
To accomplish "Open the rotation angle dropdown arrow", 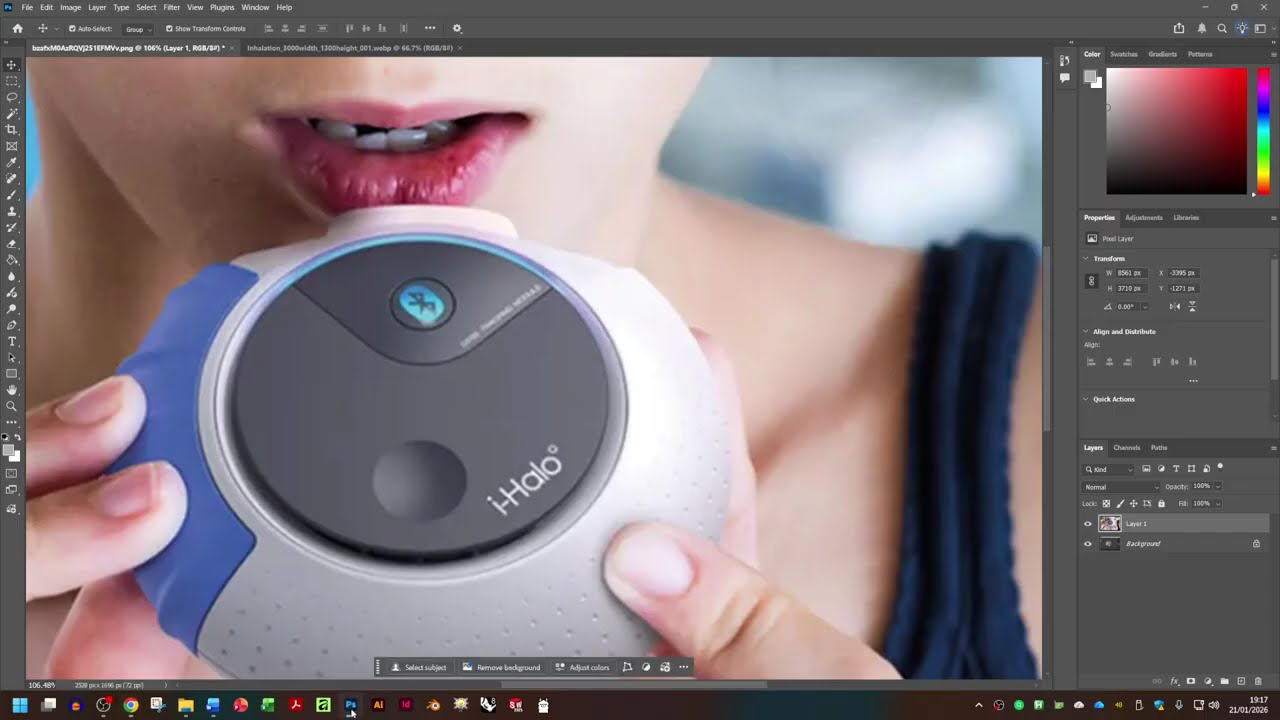I will pos(1144,307).
